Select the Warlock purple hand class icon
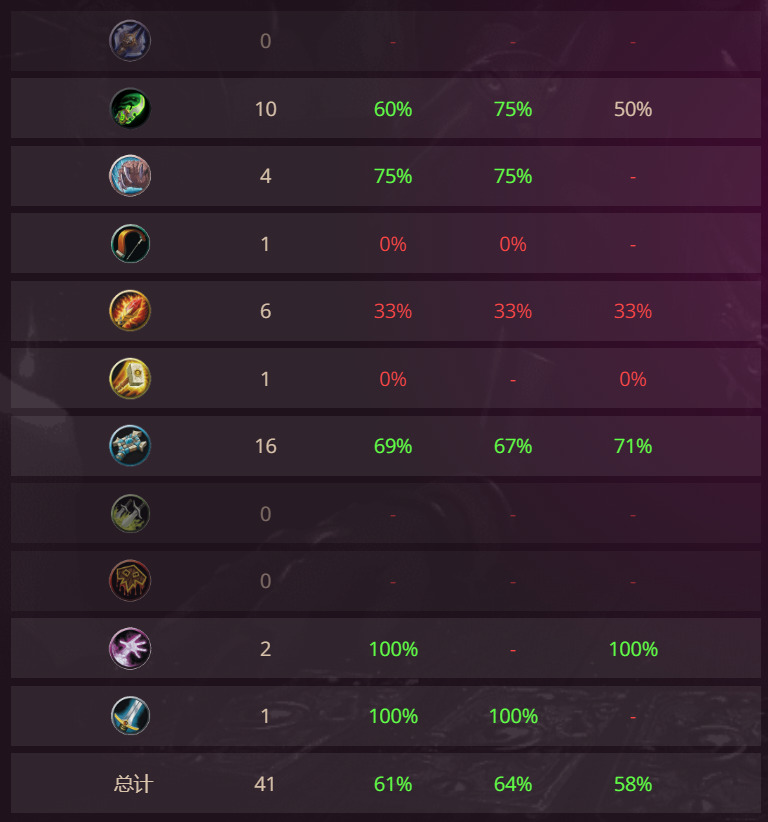Viewport: 768px width, 822px height. [130, 648]
